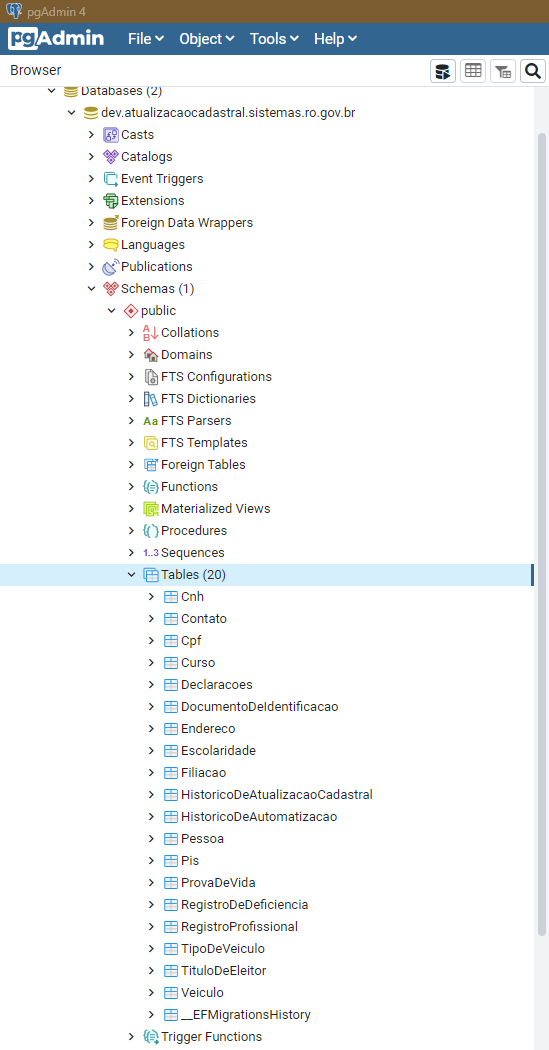The width and height of the screenshot is (549, 1050).
Task: Select the Endereco table
Action: click(x=208, y=729)
